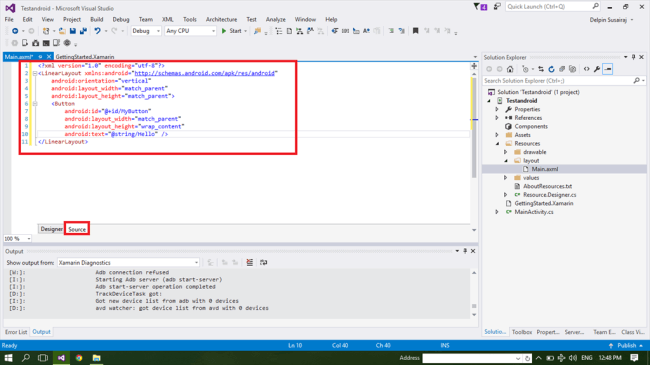Click the Open File toolbar icon
The image size is (650, 365).
(62, 31)
